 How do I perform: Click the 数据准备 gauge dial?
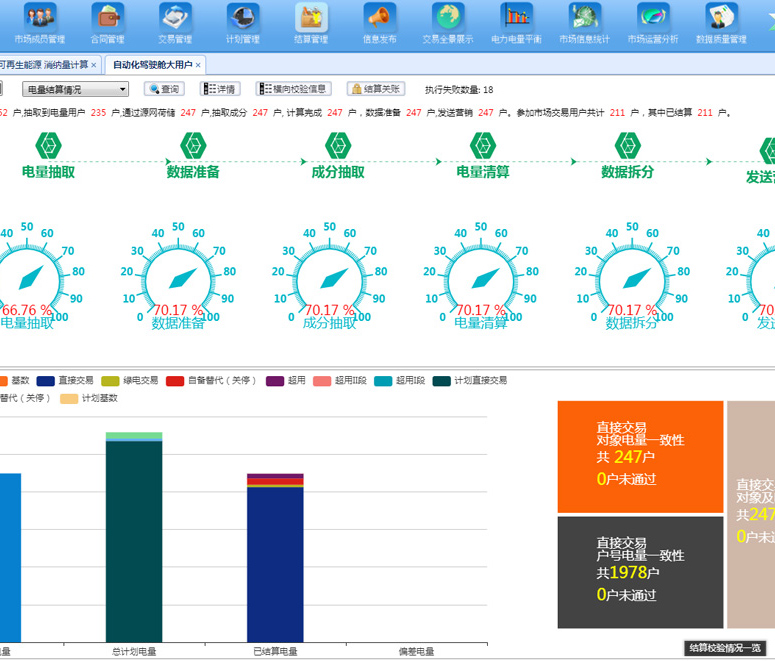point(178,280)
